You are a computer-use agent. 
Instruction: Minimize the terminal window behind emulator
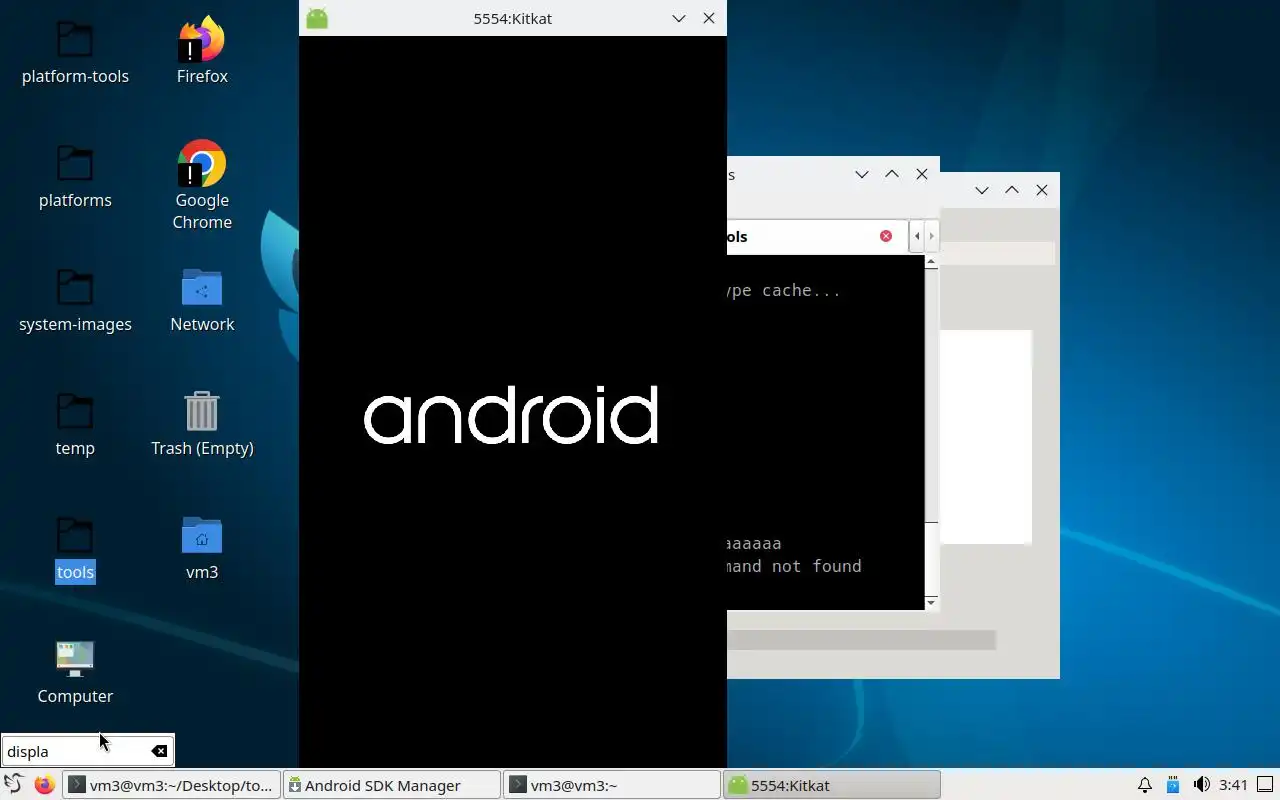862,174
